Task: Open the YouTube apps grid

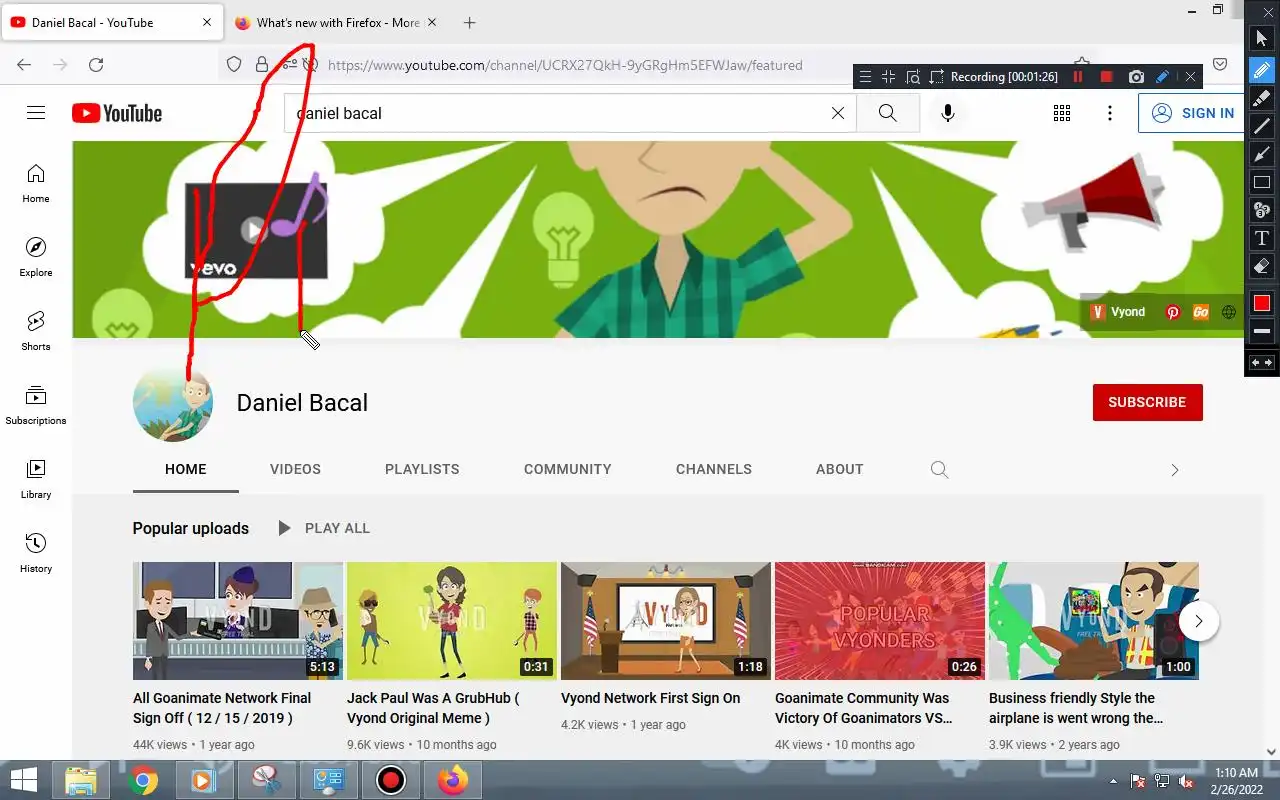Action: coord(1062,113)
